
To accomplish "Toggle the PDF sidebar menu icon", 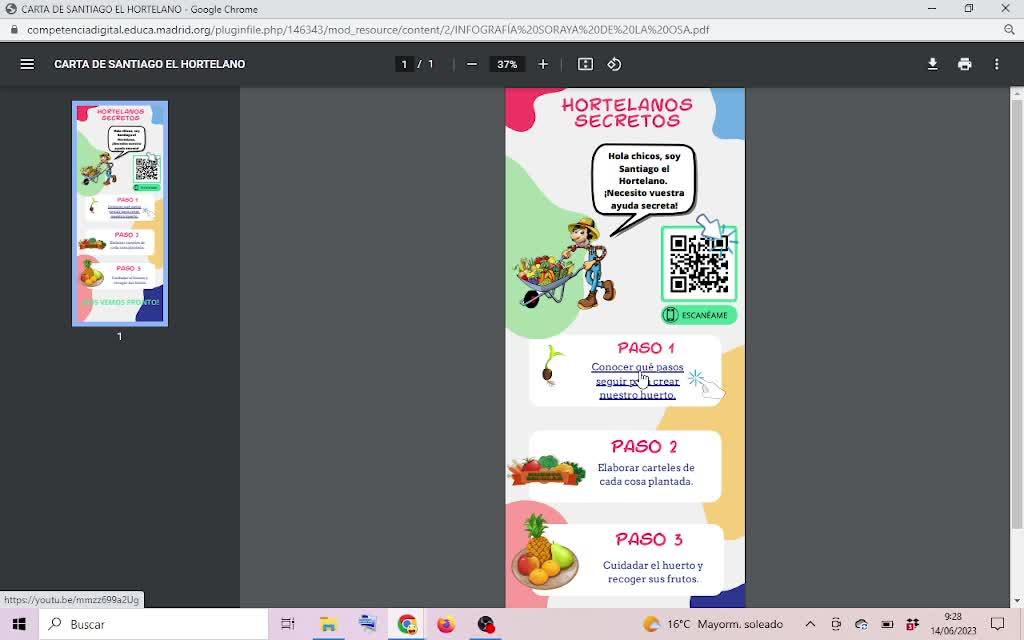I will coord(27,64).
